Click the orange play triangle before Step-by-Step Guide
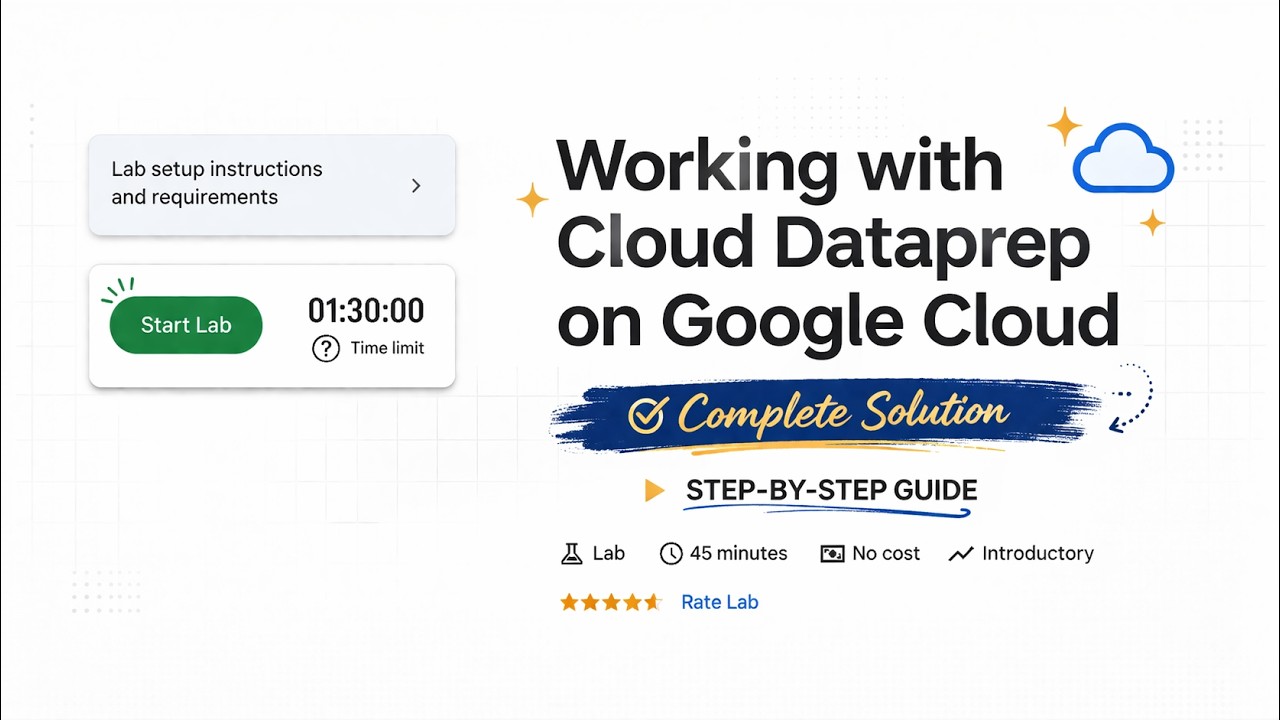The height and width of the screenshot is (720, 1280). coord(655,490)
